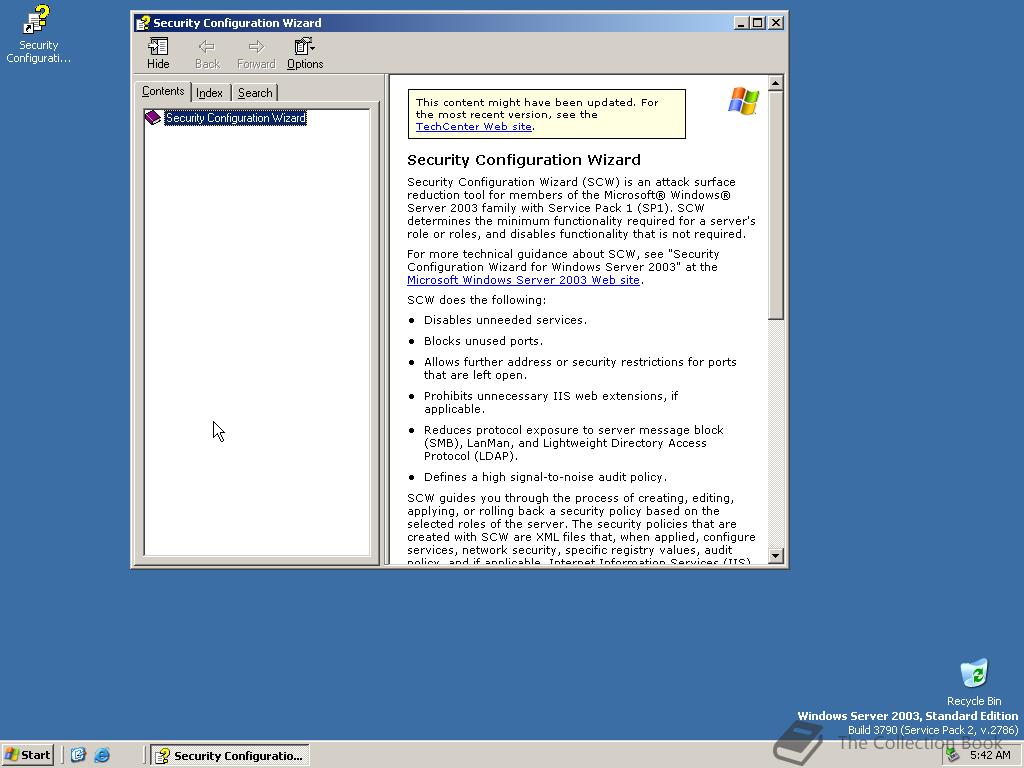The width and height of the screenshot is (1024, 768).
Task: Switch to the Contents tab
Action: [163, 91]
